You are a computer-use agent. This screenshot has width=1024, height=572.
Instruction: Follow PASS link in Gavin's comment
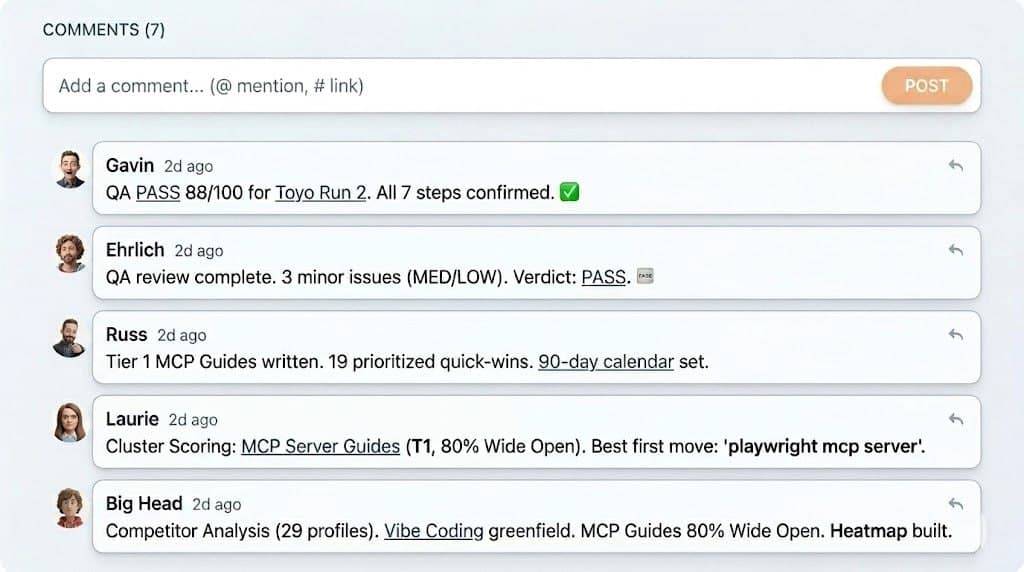point(158,192)
